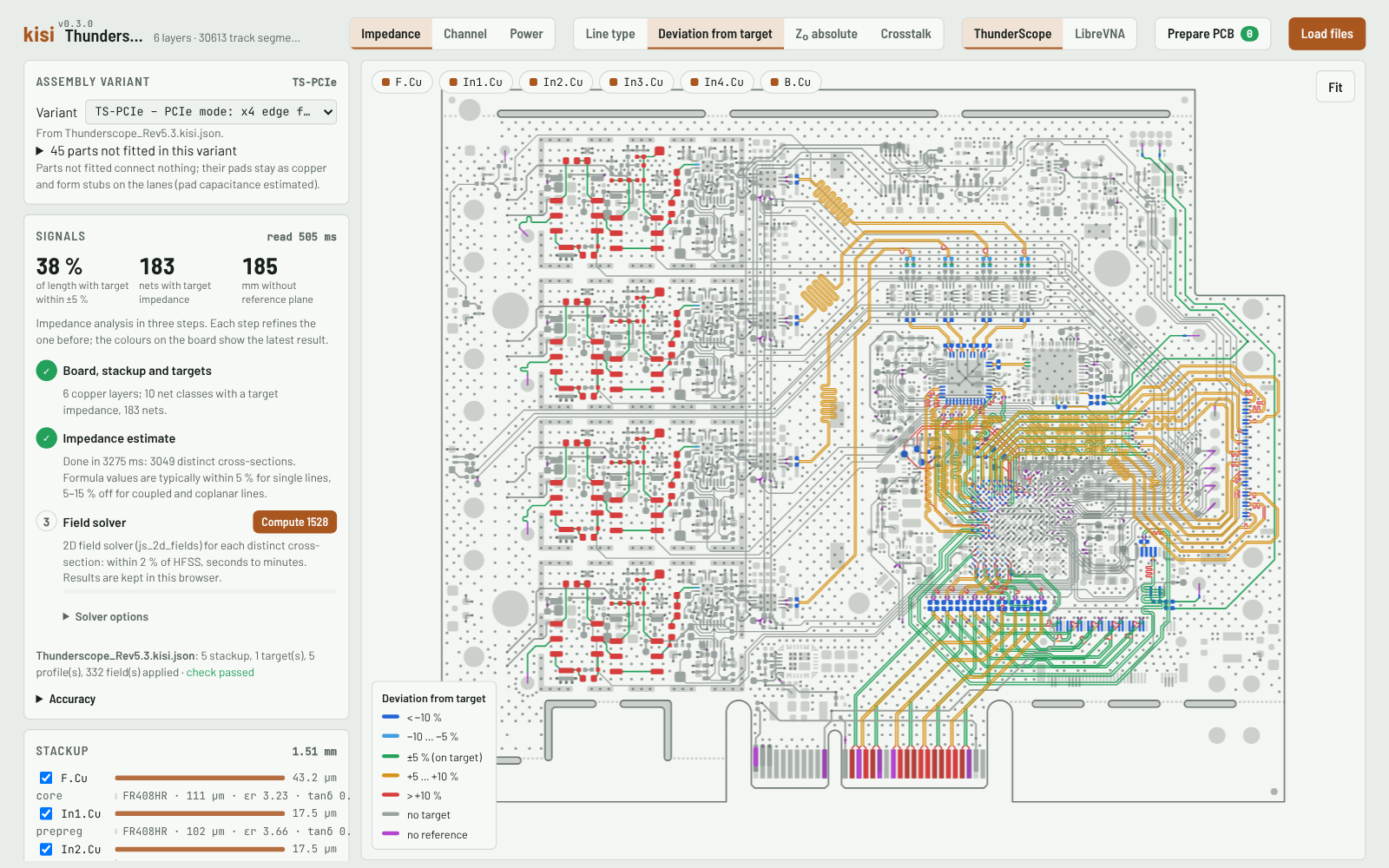The height and width of the screenshot is (868, 1389).
Task: Click the 'check passed' link
Action: pyautogui.click(x=221, y=673)
